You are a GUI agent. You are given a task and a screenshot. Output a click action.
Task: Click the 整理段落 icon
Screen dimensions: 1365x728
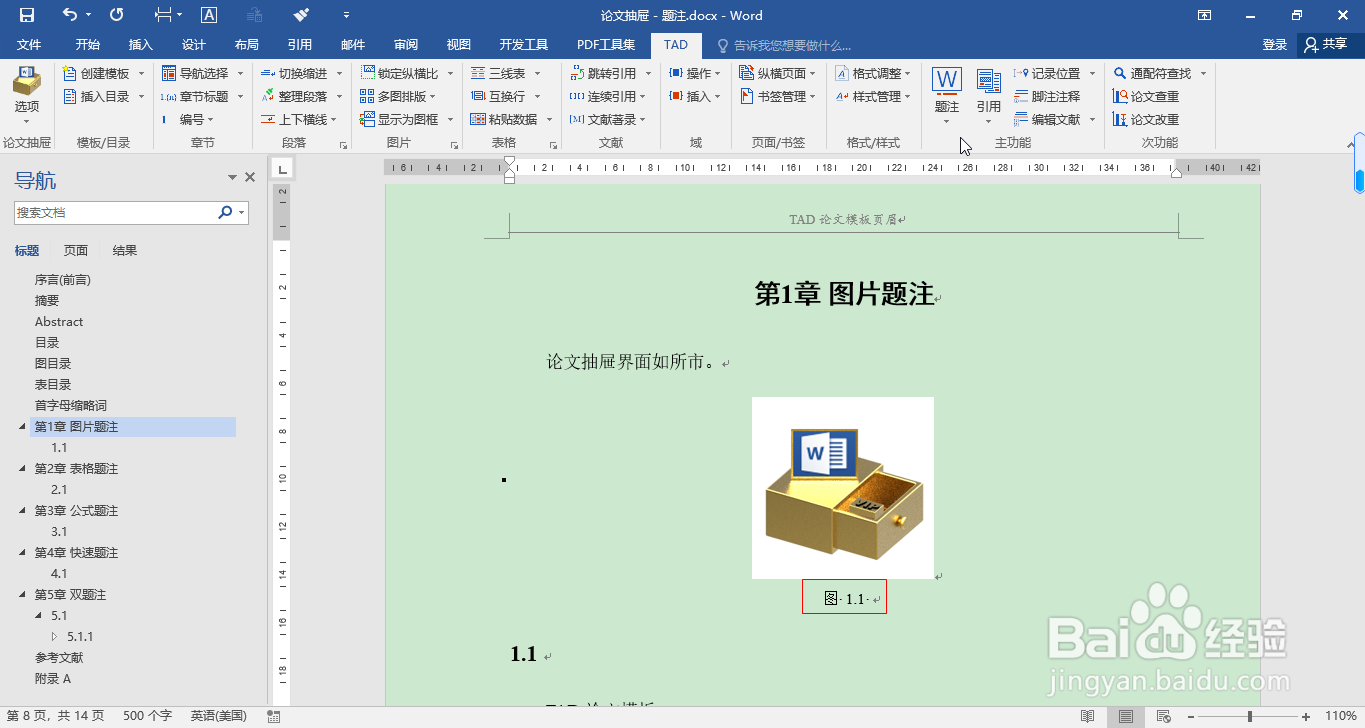pyautogui.click(x=268, y=97)
